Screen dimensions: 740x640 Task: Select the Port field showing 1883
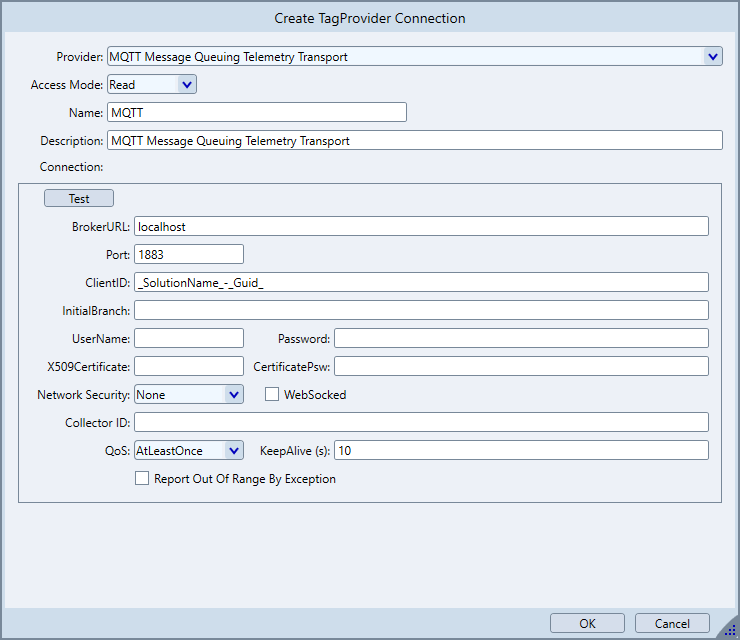188,255
